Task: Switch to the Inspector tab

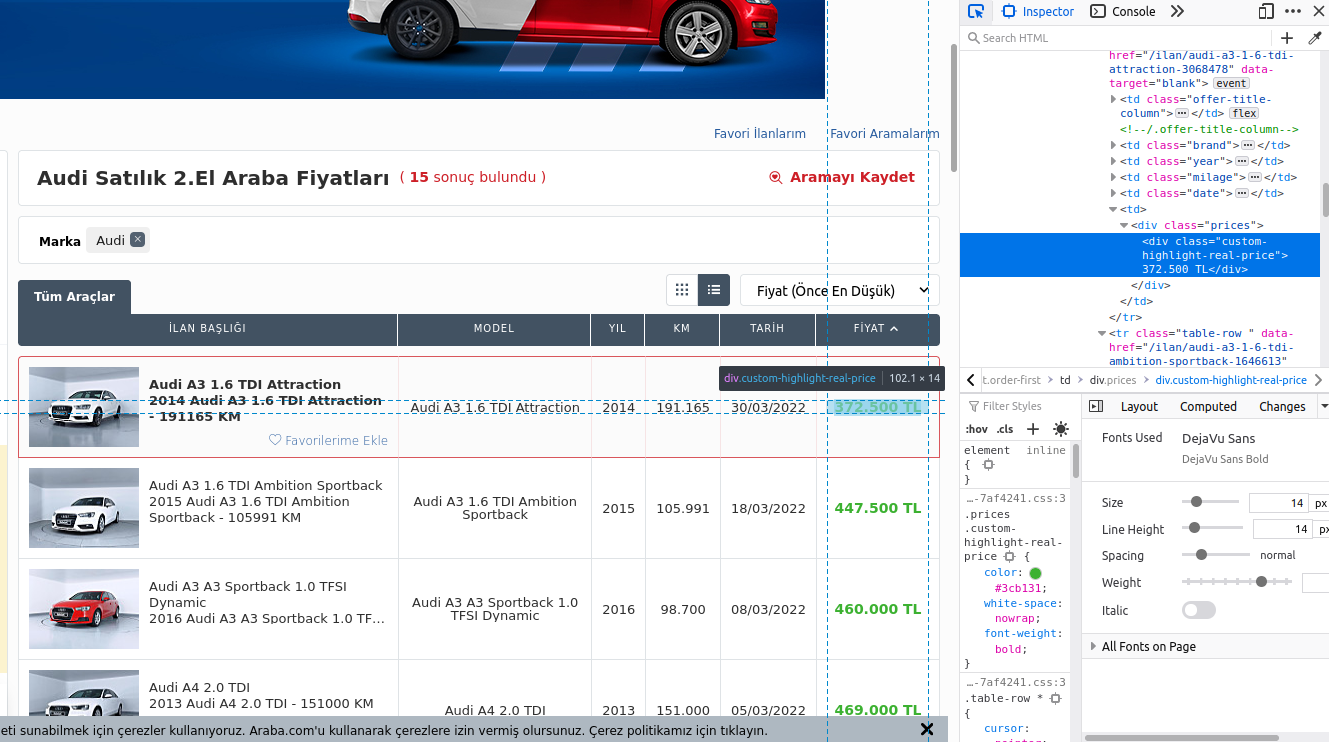Action: (1037, 12)
